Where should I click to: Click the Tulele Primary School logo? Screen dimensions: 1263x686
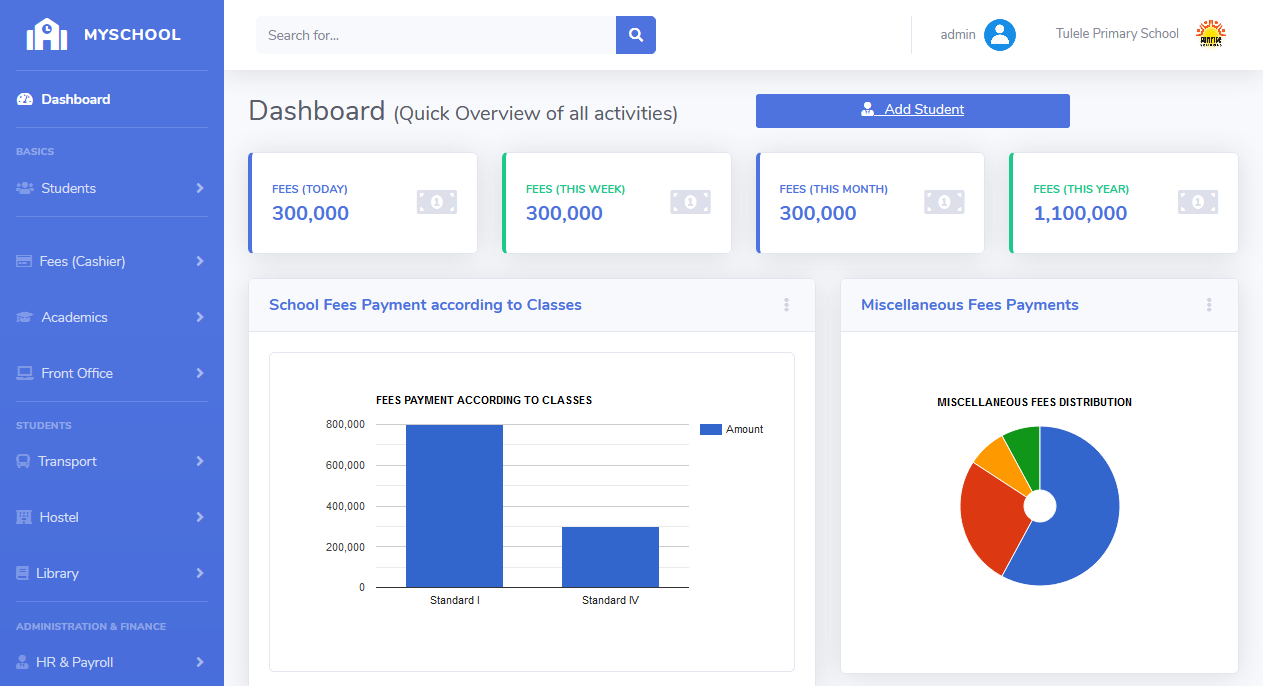point(1211,34)
